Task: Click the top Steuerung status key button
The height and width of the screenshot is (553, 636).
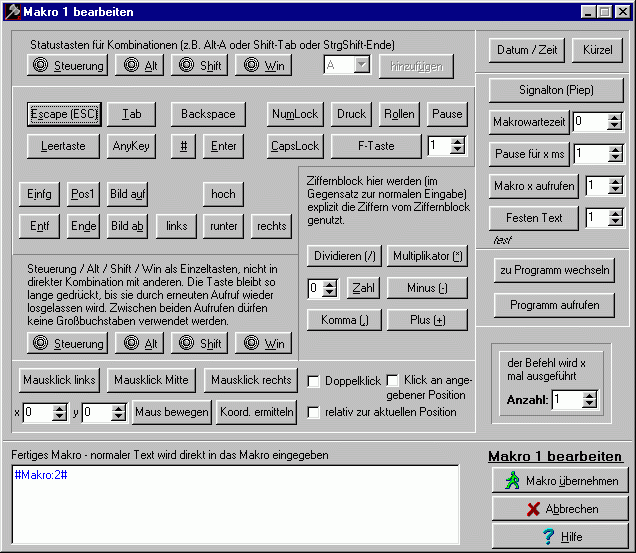Action: point(68,66)
